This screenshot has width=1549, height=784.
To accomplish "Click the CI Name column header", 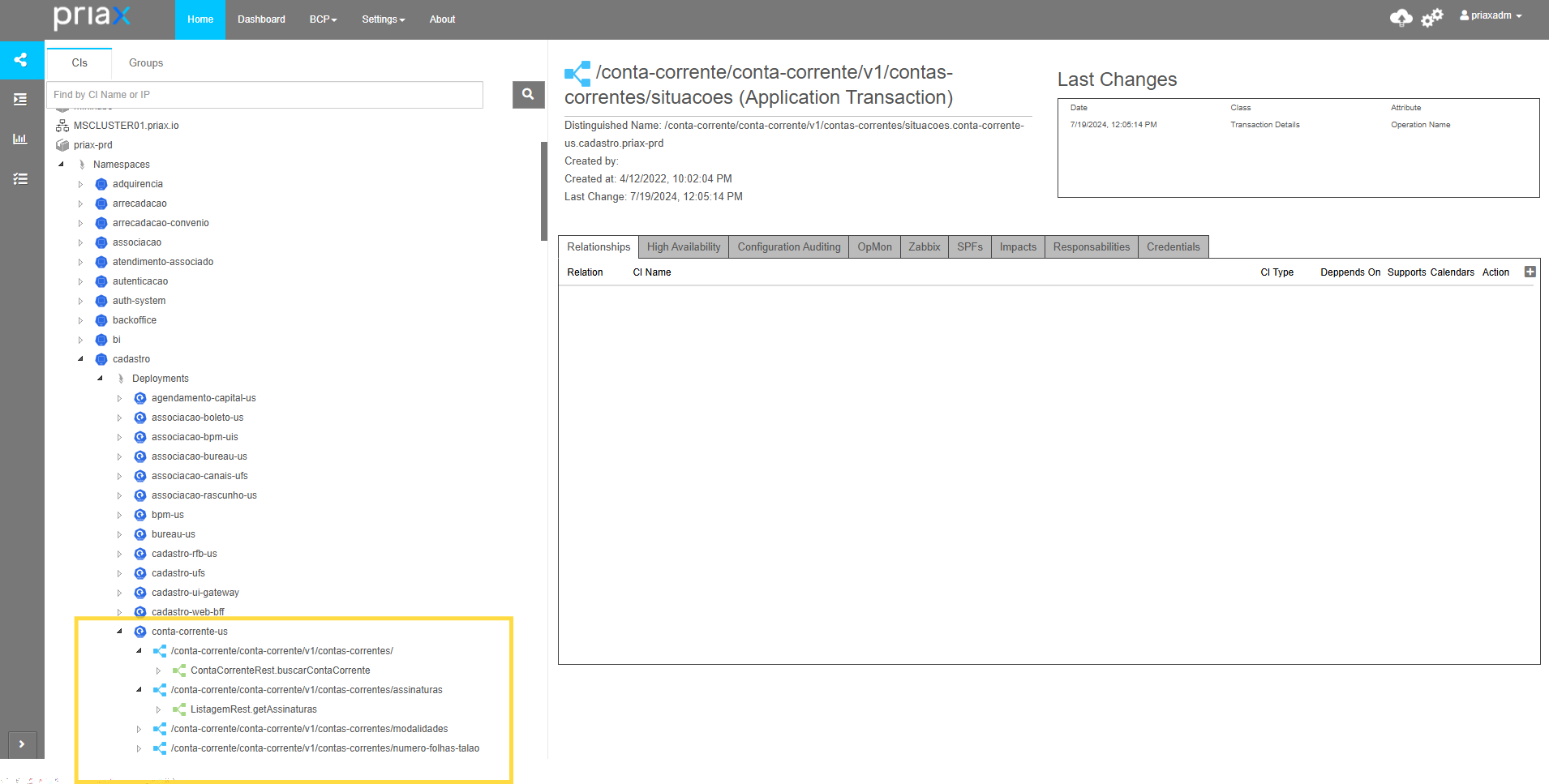I will pos(652,272).
